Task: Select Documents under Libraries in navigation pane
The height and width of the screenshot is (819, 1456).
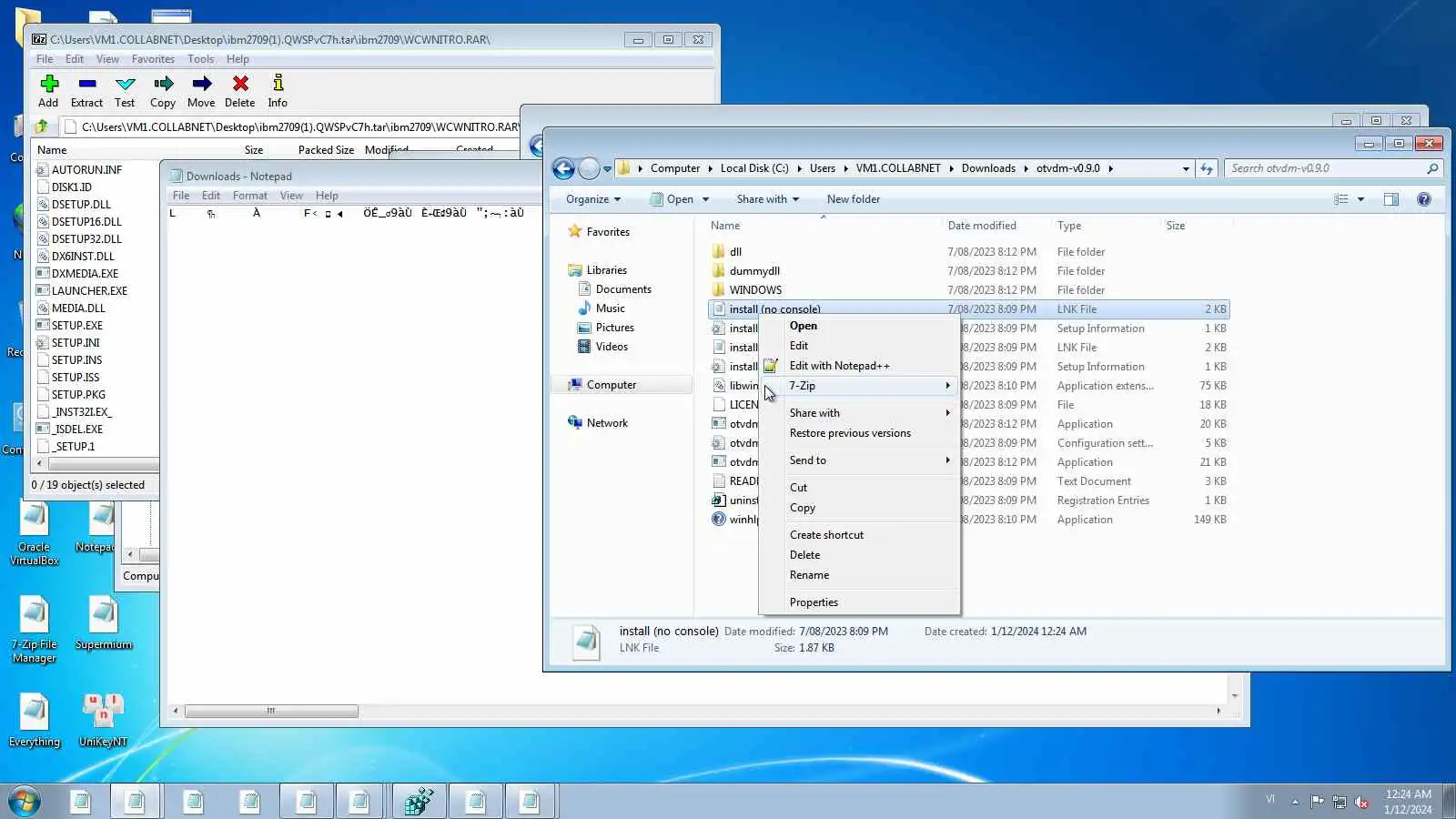Action: (623, 289)
